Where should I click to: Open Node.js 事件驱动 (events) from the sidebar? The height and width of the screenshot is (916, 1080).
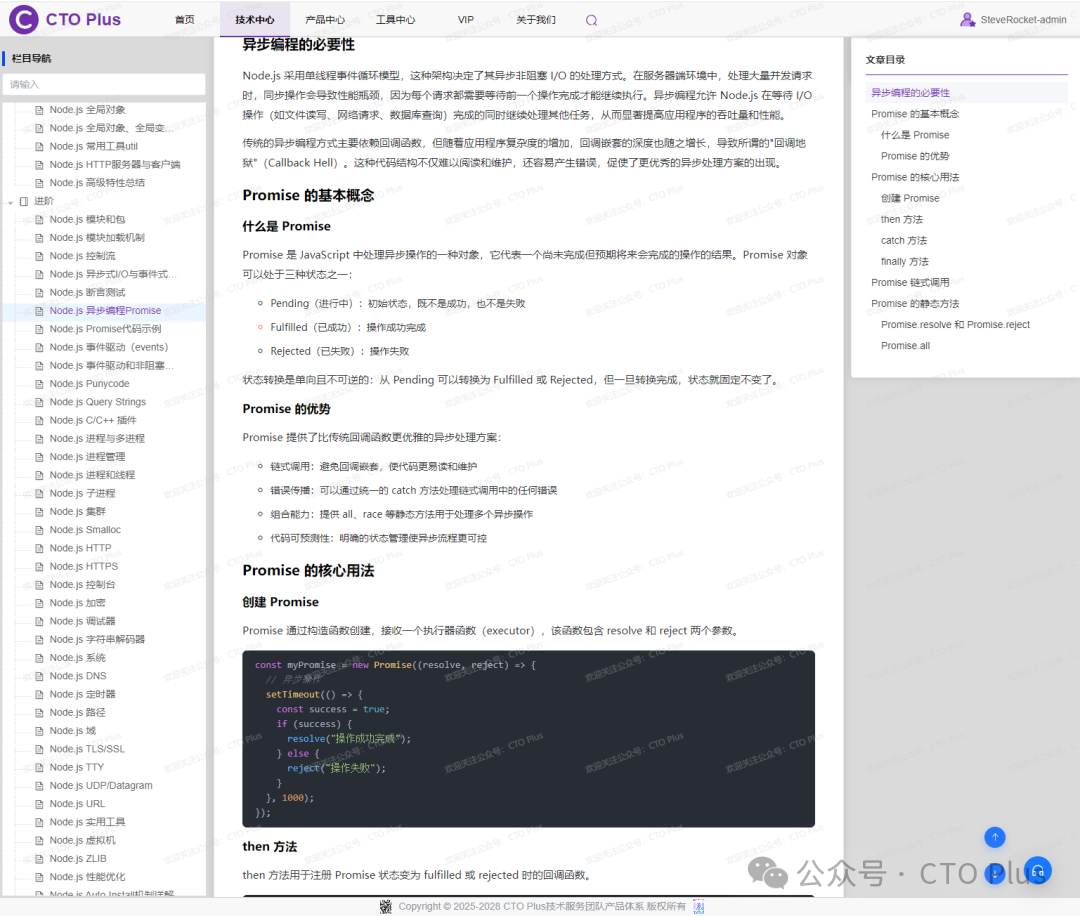pos(112,346)
